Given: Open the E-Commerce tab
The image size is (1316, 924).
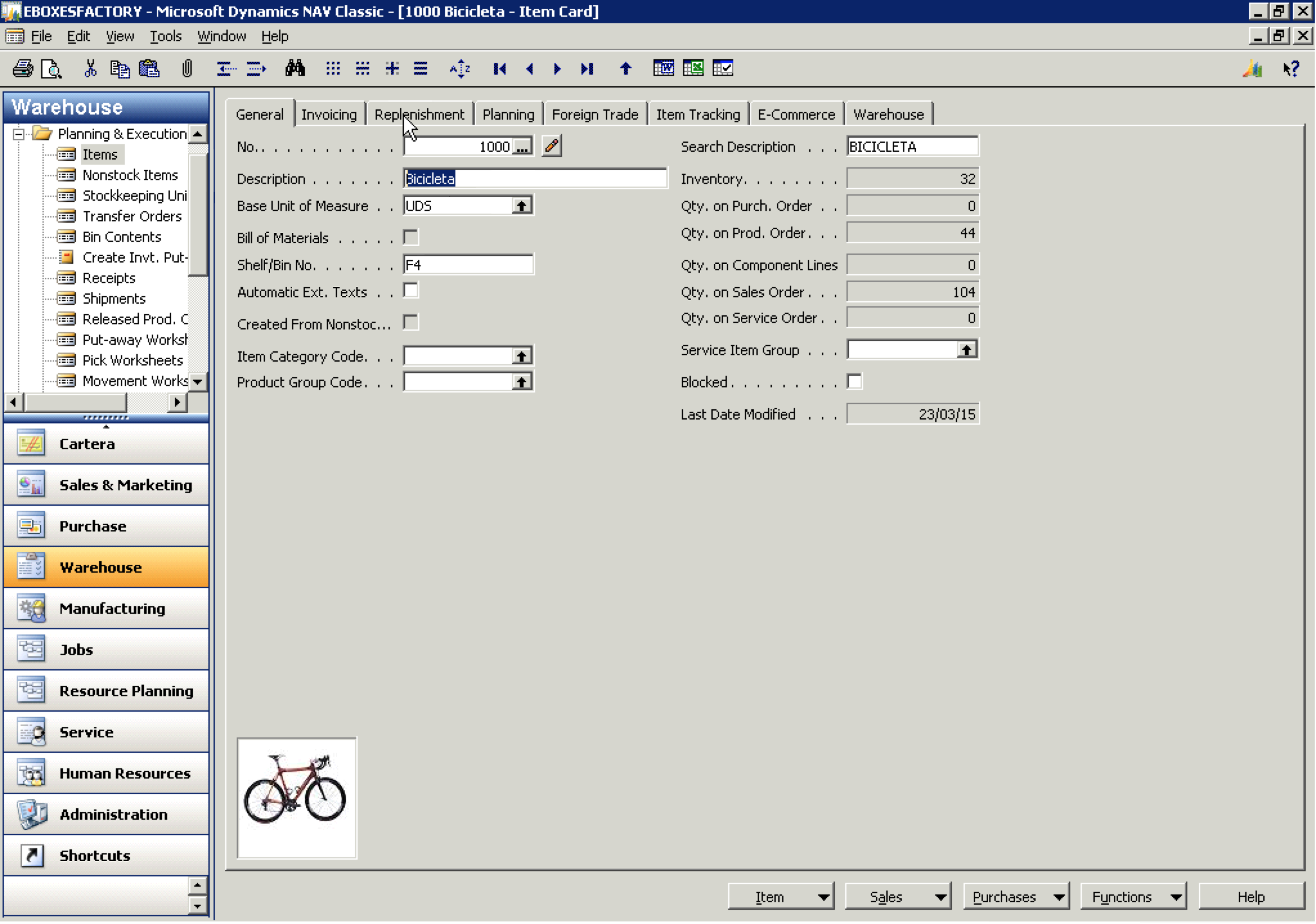Looking at the screenshot, I should tap(796, 115).
